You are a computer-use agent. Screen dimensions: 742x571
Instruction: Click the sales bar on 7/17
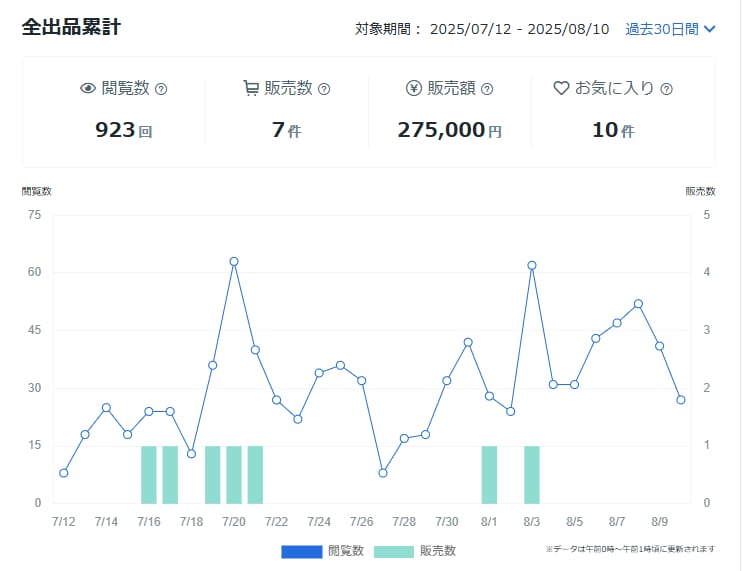(170, 475)
